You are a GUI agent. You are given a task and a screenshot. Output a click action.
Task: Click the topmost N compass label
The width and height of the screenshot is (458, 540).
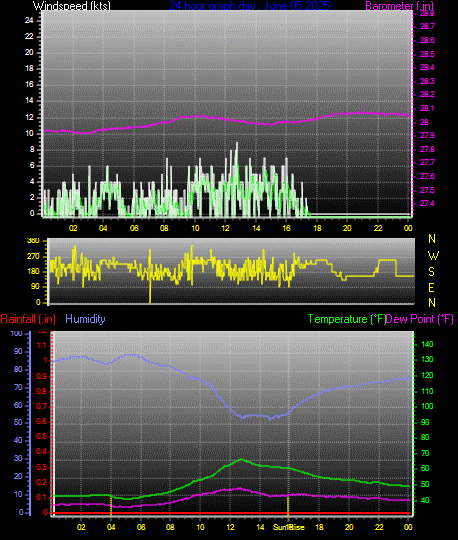click(432, 238)
